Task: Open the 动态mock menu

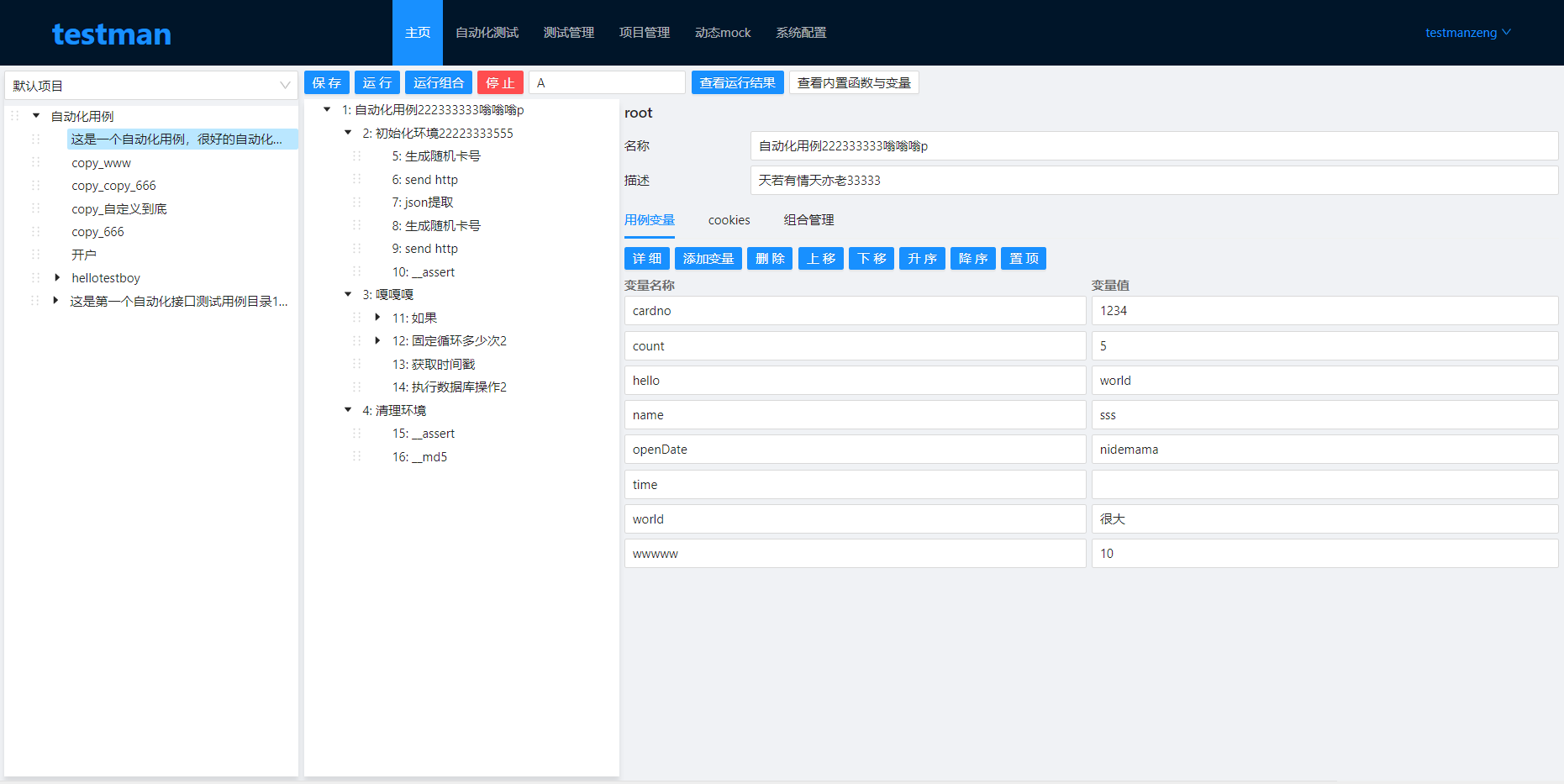Action: tap(722, 33)
